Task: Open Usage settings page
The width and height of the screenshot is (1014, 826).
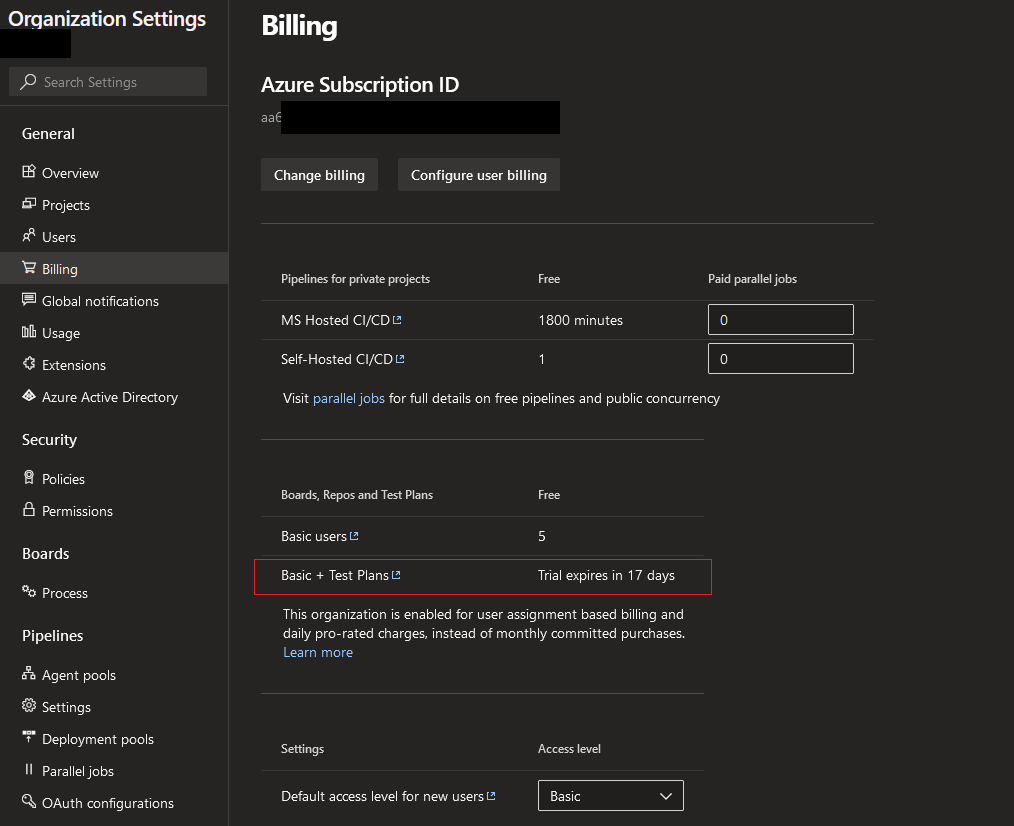Action: [x=61, y=333]
